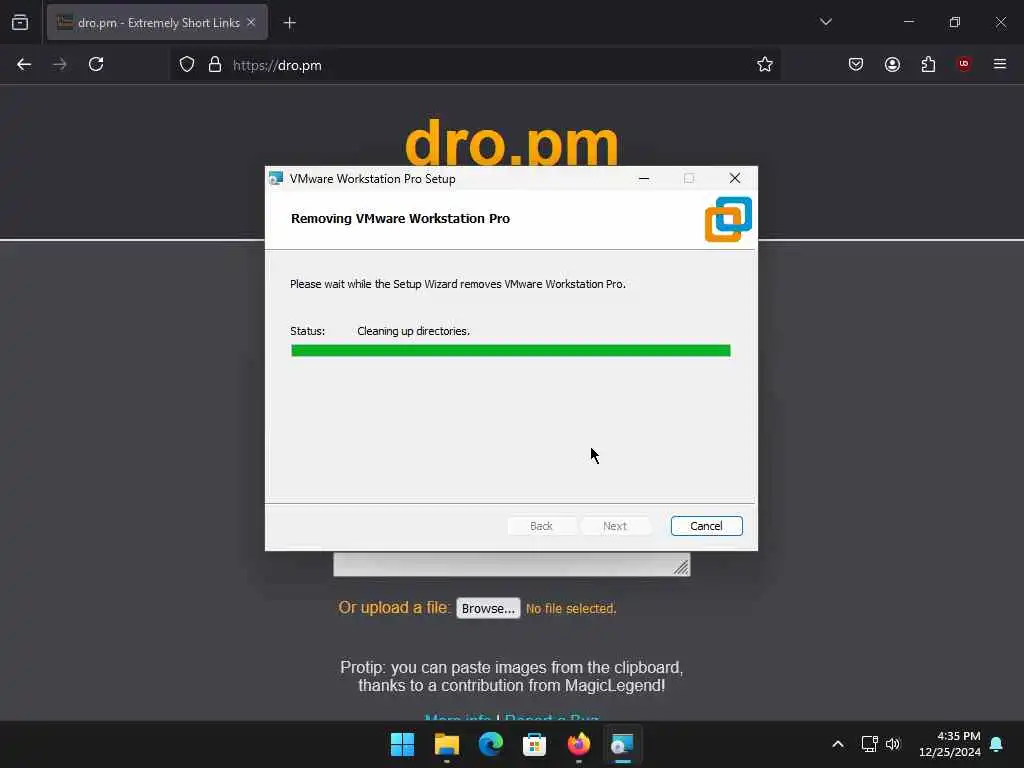The height and width of the screenshot is (768, 1024).
Task: Open the clock showing 4:35 PM
Action: tap(950, 744)
